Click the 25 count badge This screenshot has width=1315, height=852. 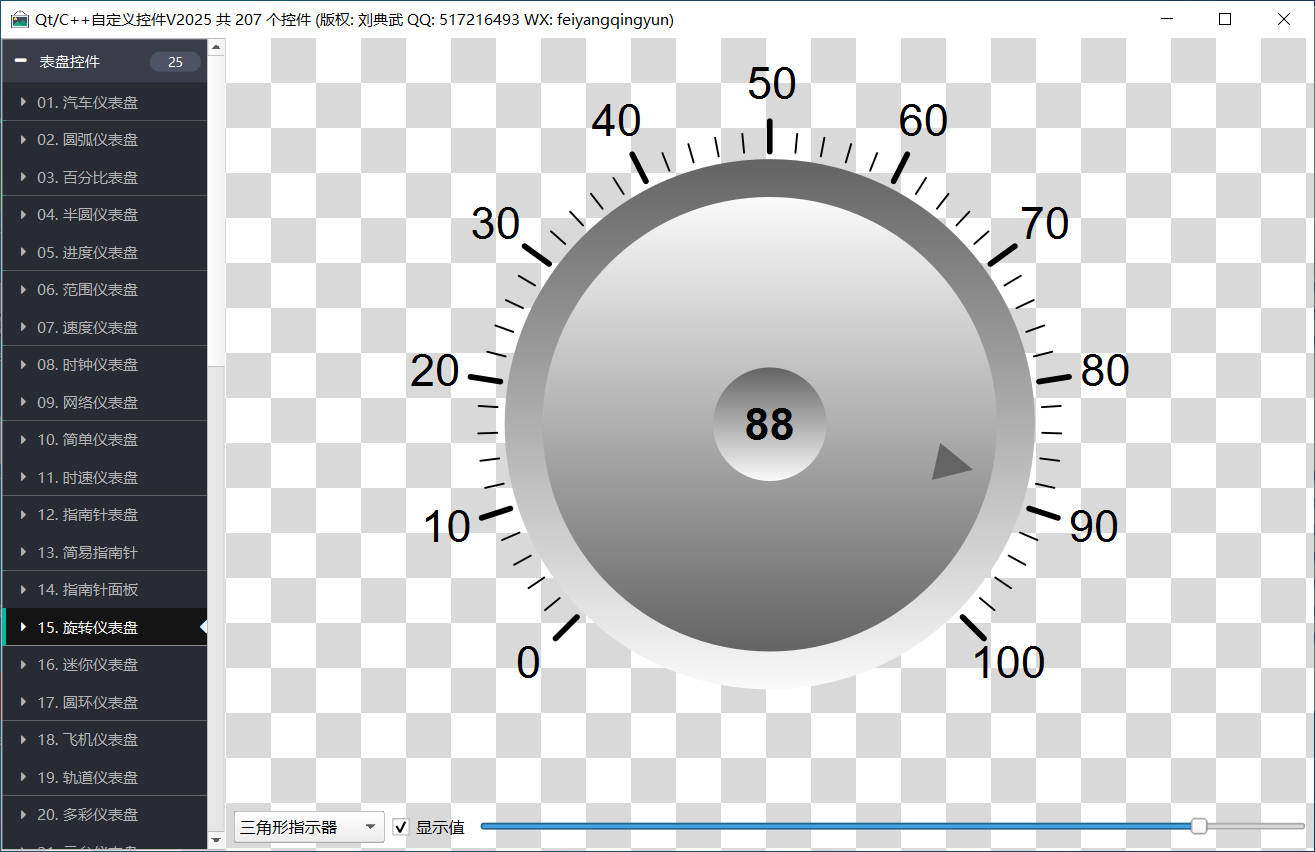[175, 62]
